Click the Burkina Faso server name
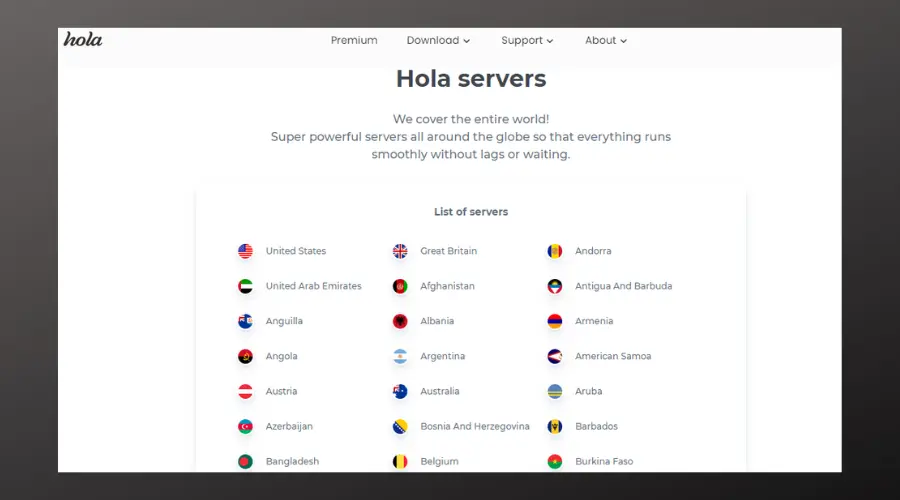The image size is (900, 500). click(x=604, y=461)
